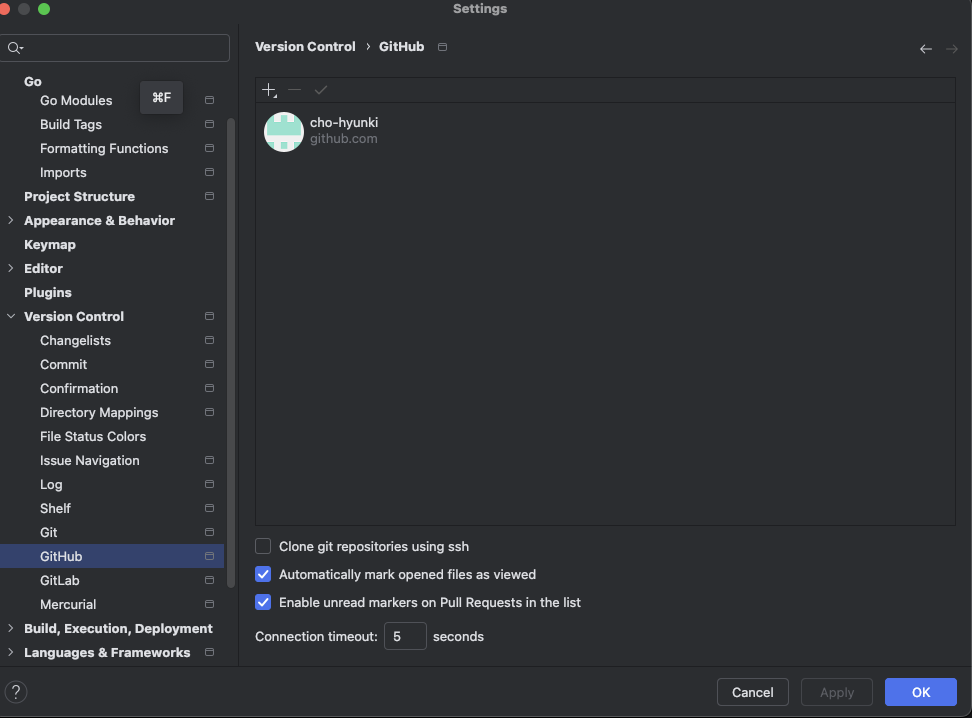Focus the settings search field
Image resolution: width=972 pixels, height=718 pixels.
click(115, 48)
